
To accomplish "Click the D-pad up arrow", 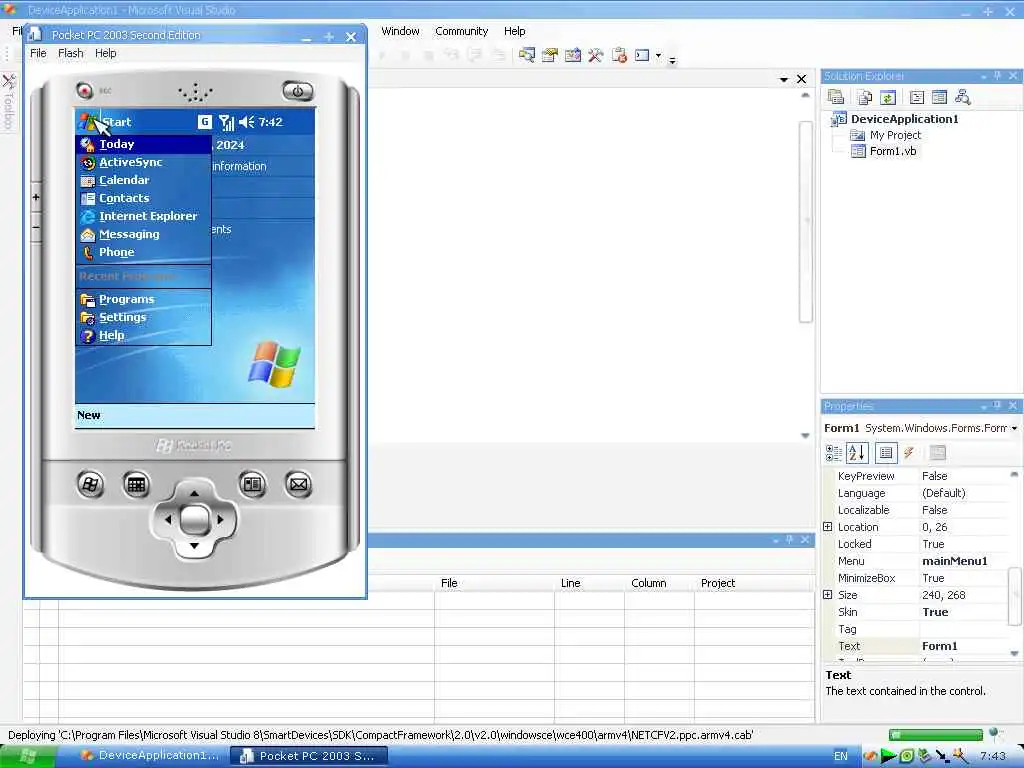I will (194, 493).
